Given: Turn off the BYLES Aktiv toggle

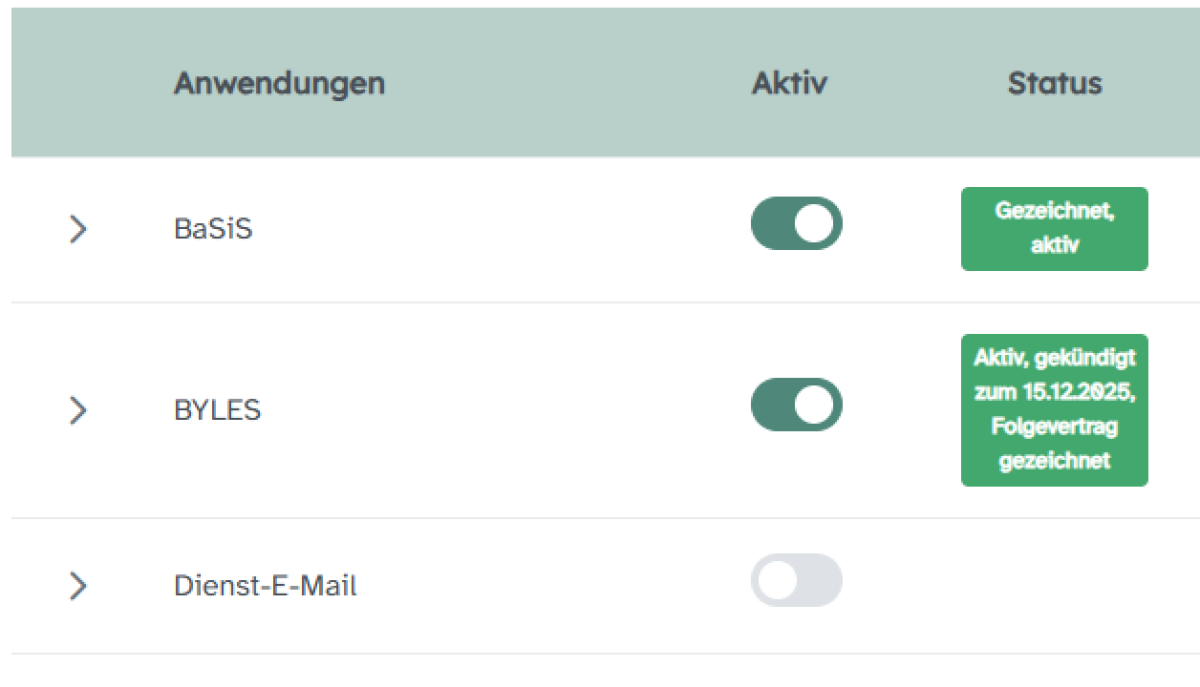Looking at the screenshot, I should (x=796, y=405).
